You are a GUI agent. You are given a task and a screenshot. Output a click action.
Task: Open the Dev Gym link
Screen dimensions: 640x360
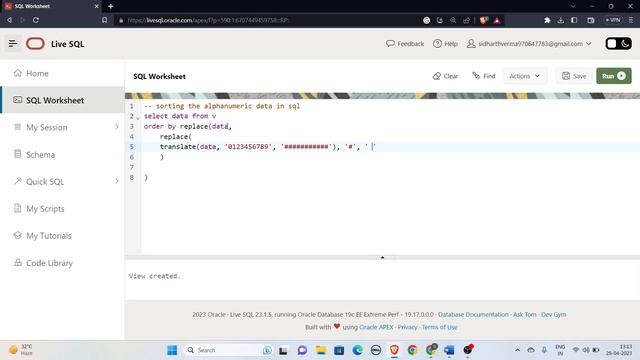pos(553,315)
